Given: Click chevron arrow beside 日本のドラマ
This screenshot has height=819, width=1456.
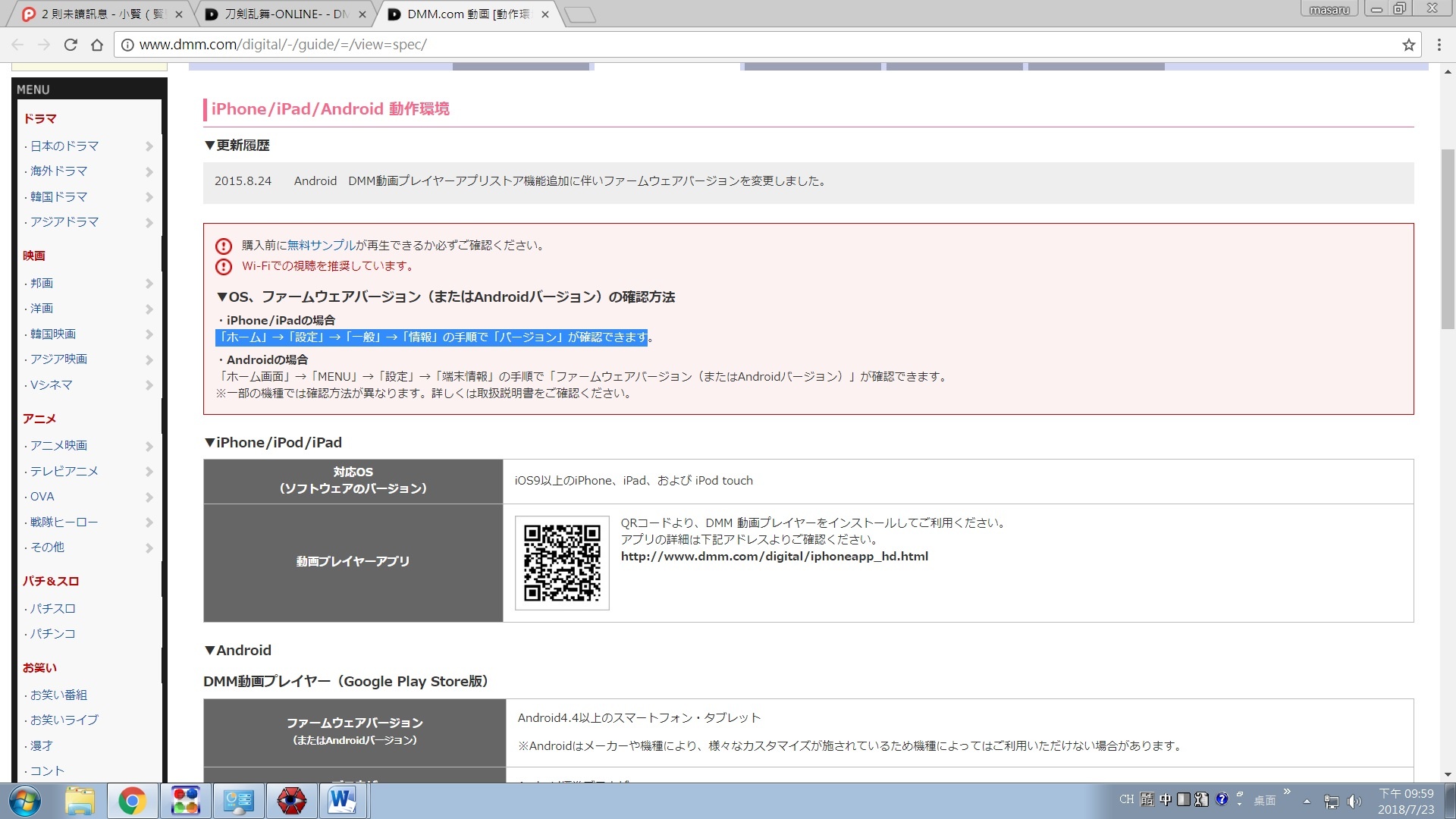Looking at the screenshot, I should click(149, 146).
